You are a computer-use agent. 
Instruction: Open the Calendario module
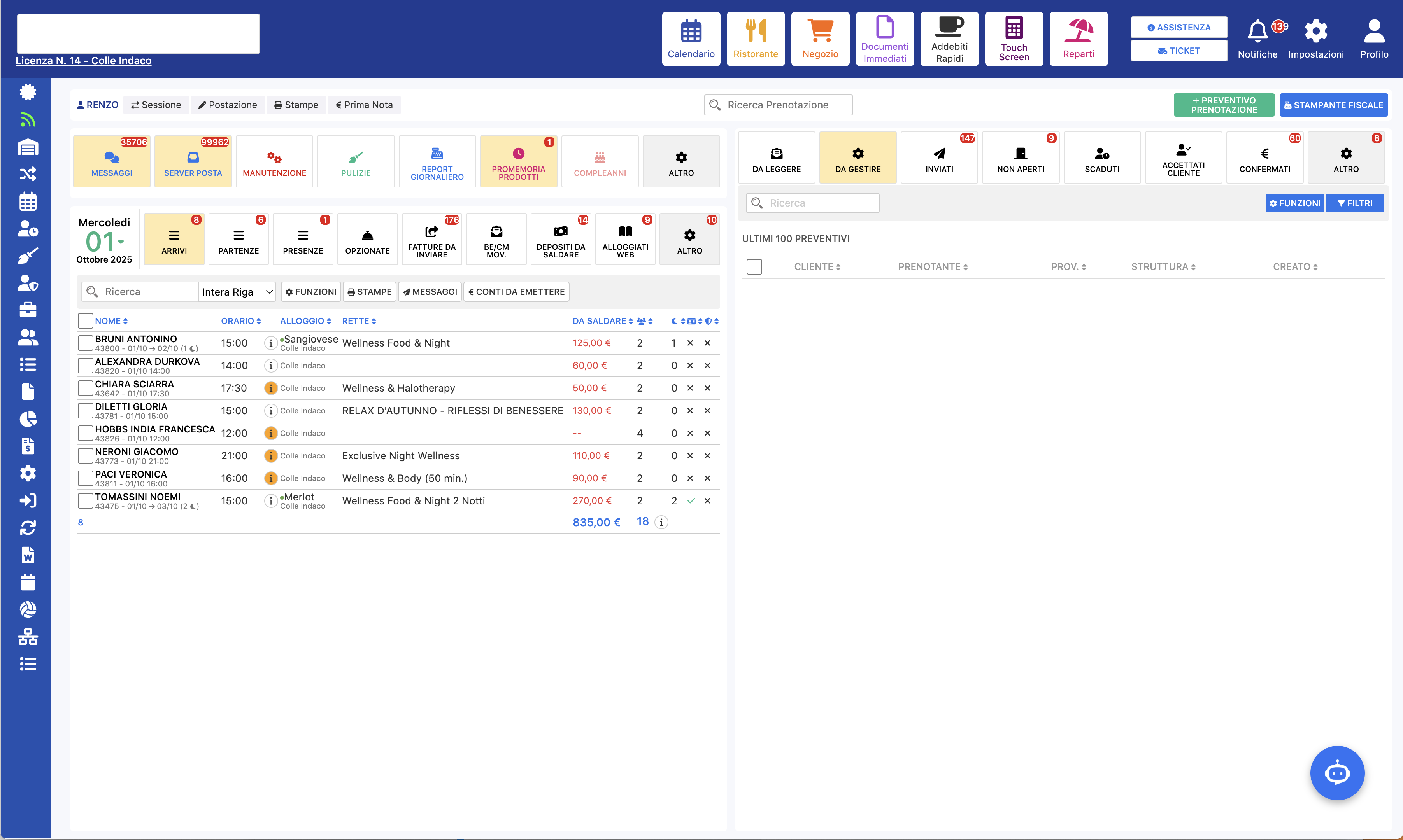point(691,38)
